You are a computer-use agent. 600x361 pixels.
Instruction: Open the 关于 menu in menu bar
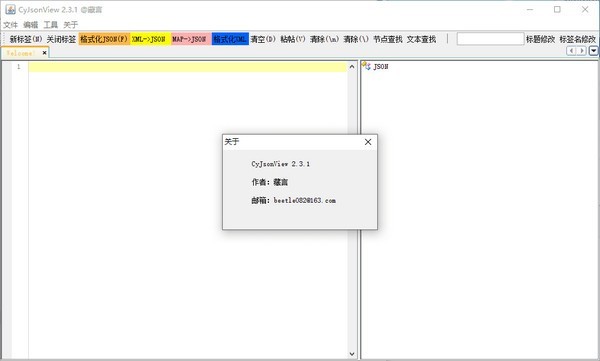[x=71, y=25]
